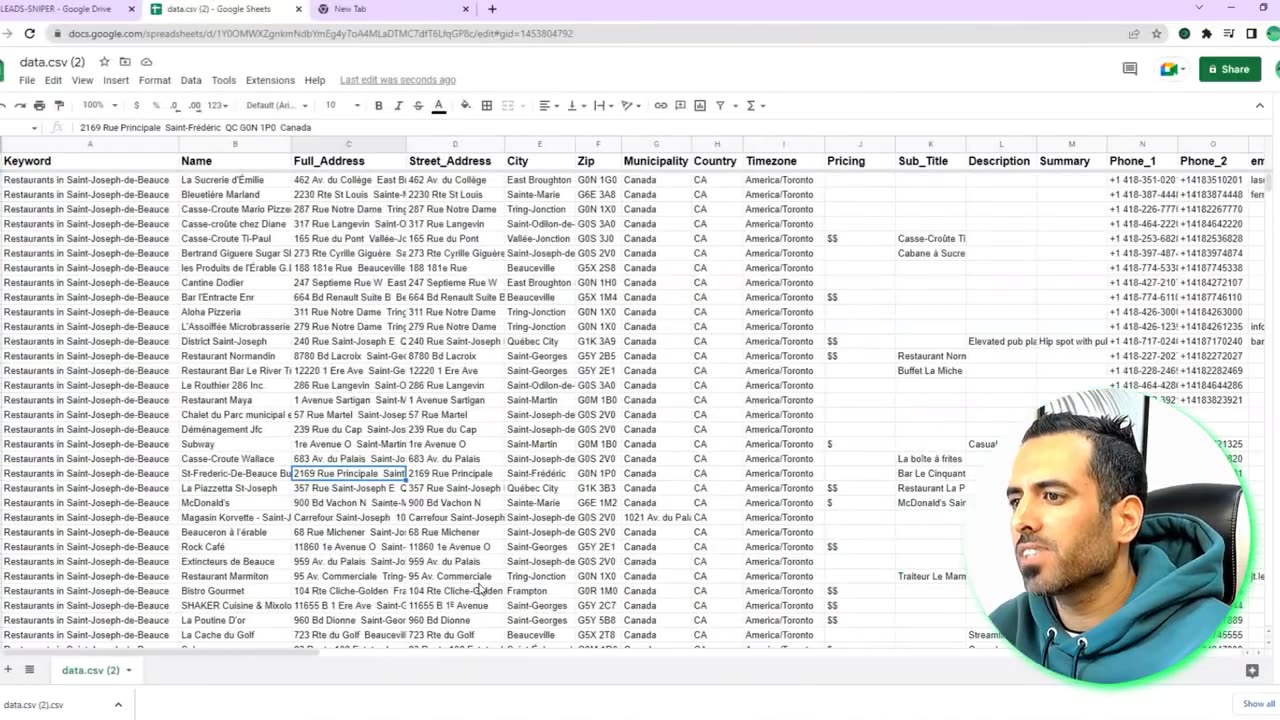Open comment history icon
The width and height of the screenshot is (1280, 720).
1130,69
